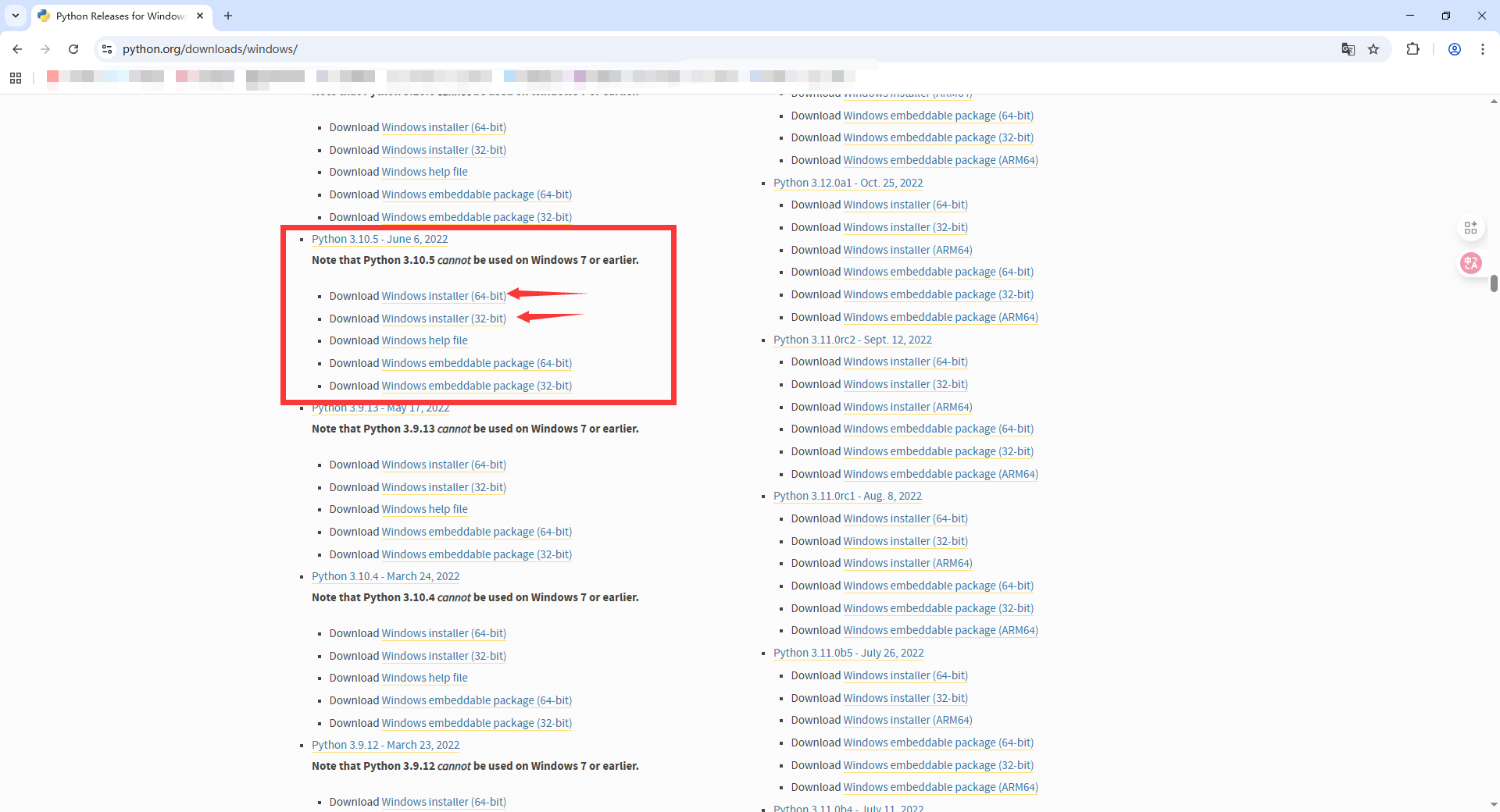Open the Python 3.11.0rc1 - Aug. 8, 2022 release link
1500x812 pixels.
[848, 496]
